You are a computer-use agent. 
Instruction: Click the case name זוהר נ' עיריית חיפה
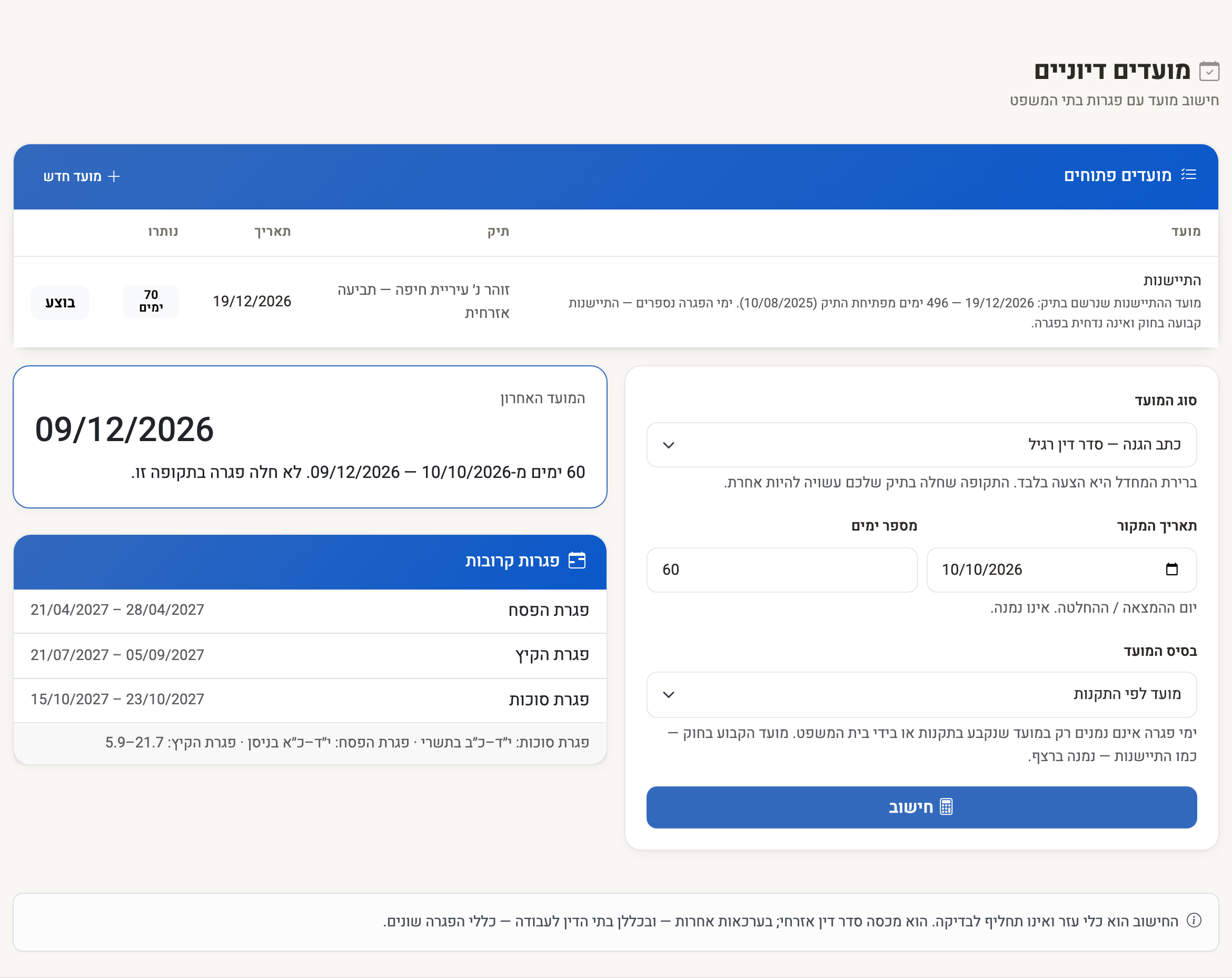pyautogui.click(x=423, y=301)
